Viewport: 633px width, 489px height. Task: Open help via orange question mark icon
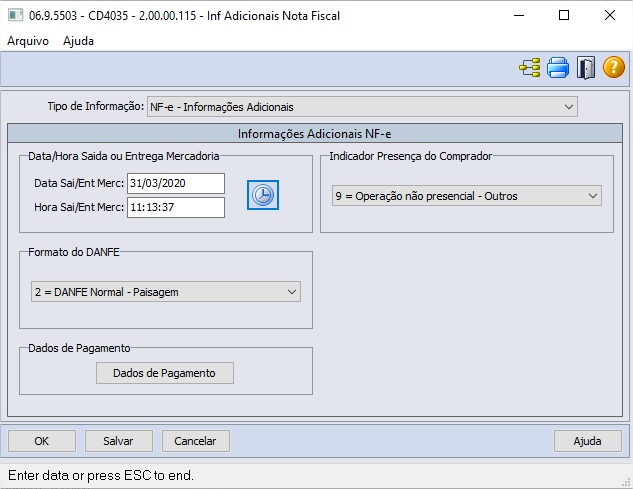coord(614,67)
